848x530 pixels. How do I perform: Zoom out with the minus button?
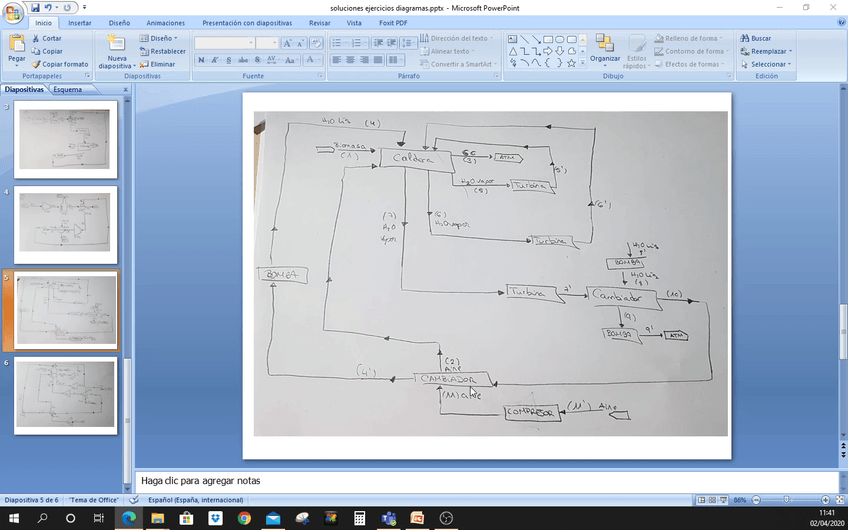click(x=756, y=500)
